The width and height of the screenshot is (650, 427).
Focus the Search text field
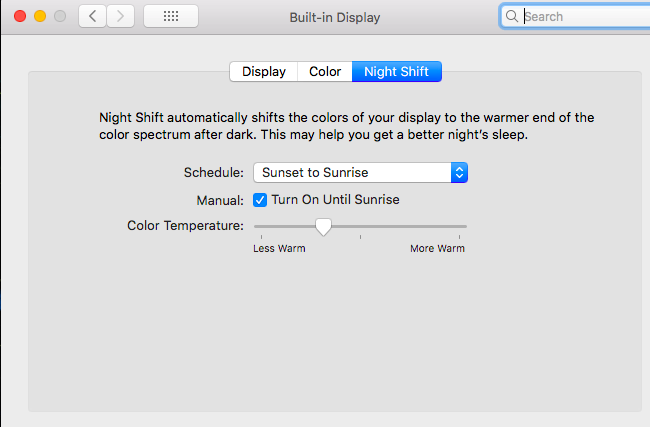(x=580, y=17)
